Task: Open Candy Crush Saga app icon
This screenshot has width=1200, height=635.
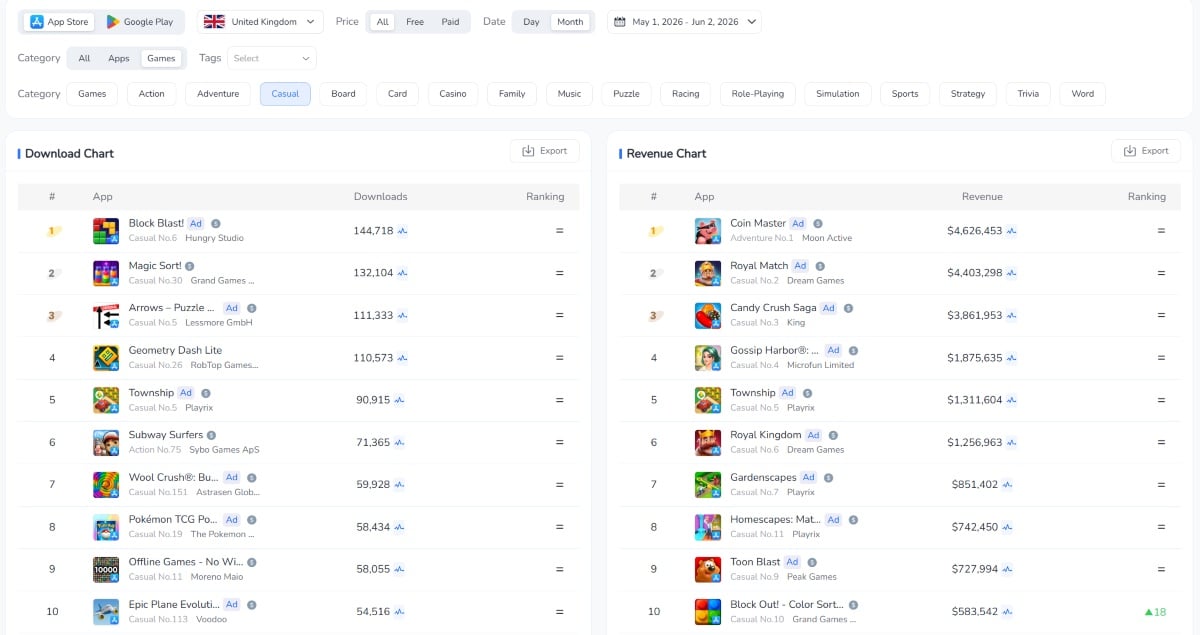Action: pos(708,316)
